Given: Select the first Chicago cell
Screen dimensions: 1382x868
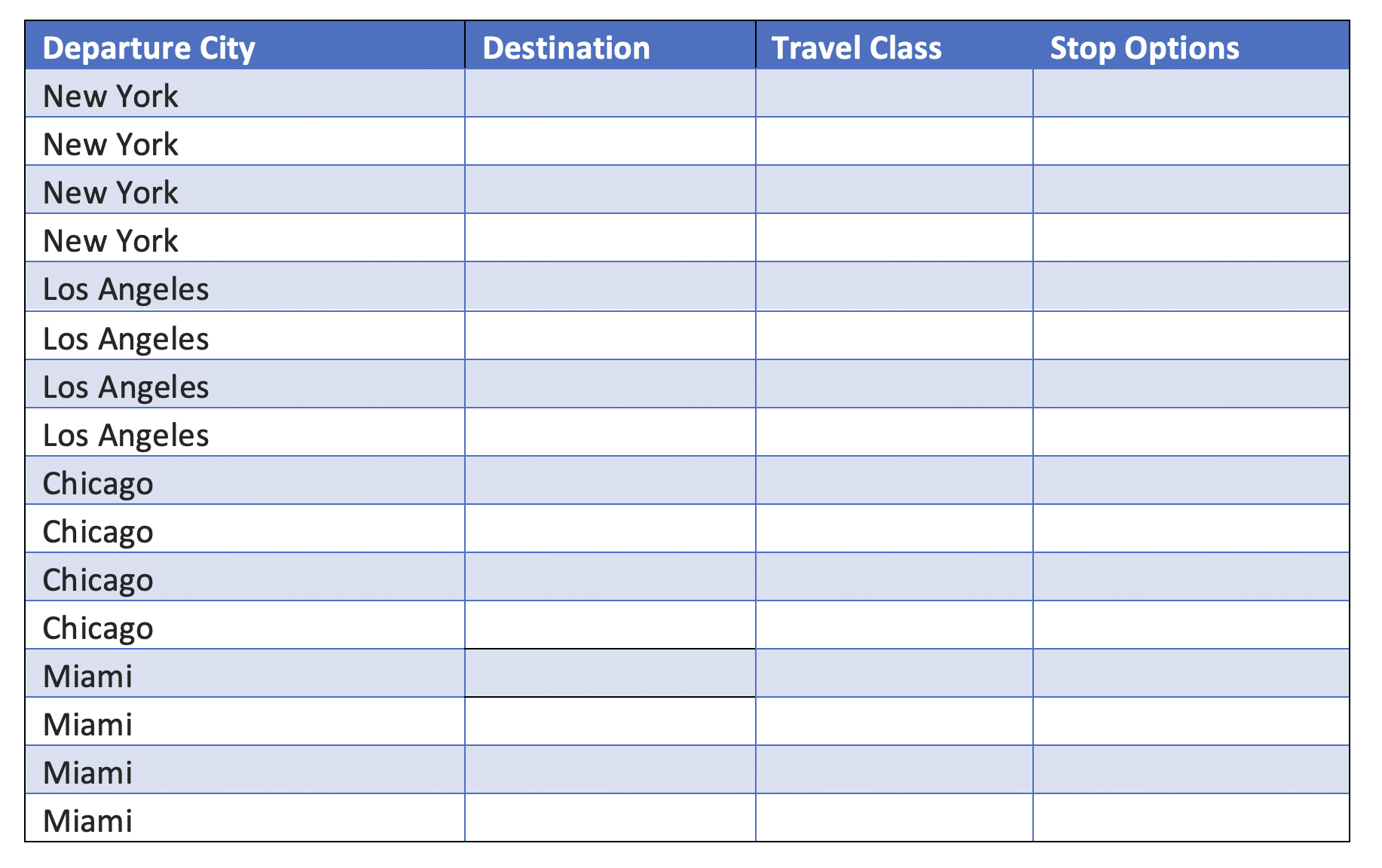Looking at the screenshot, I should [x=98, y=484].
